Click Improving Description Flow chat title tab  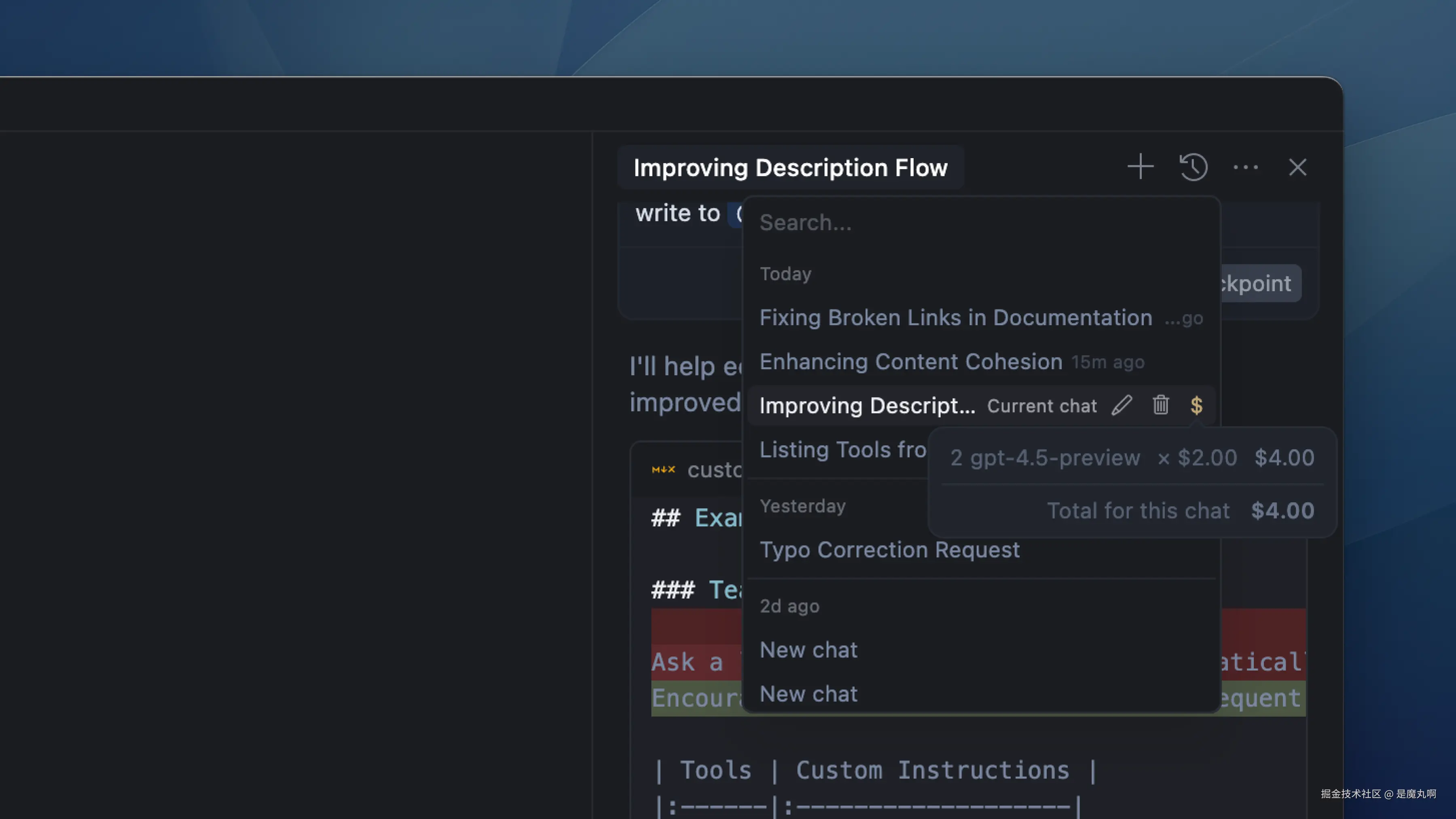(x=790, y=167)
